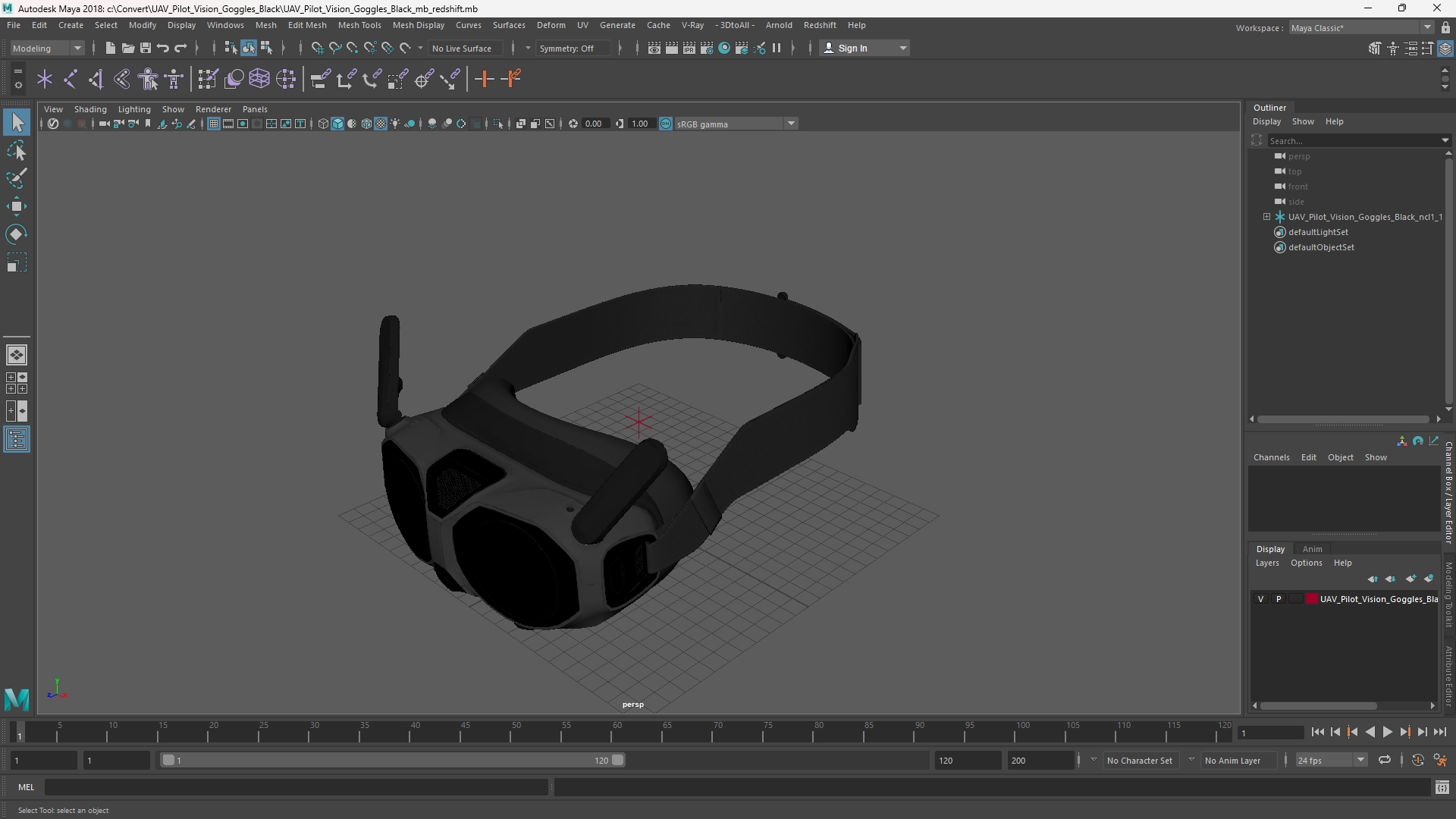Image resolution: width=1456 pixels, height=819 pixels.
Task: Redo the last action
Action: (180, 48)
